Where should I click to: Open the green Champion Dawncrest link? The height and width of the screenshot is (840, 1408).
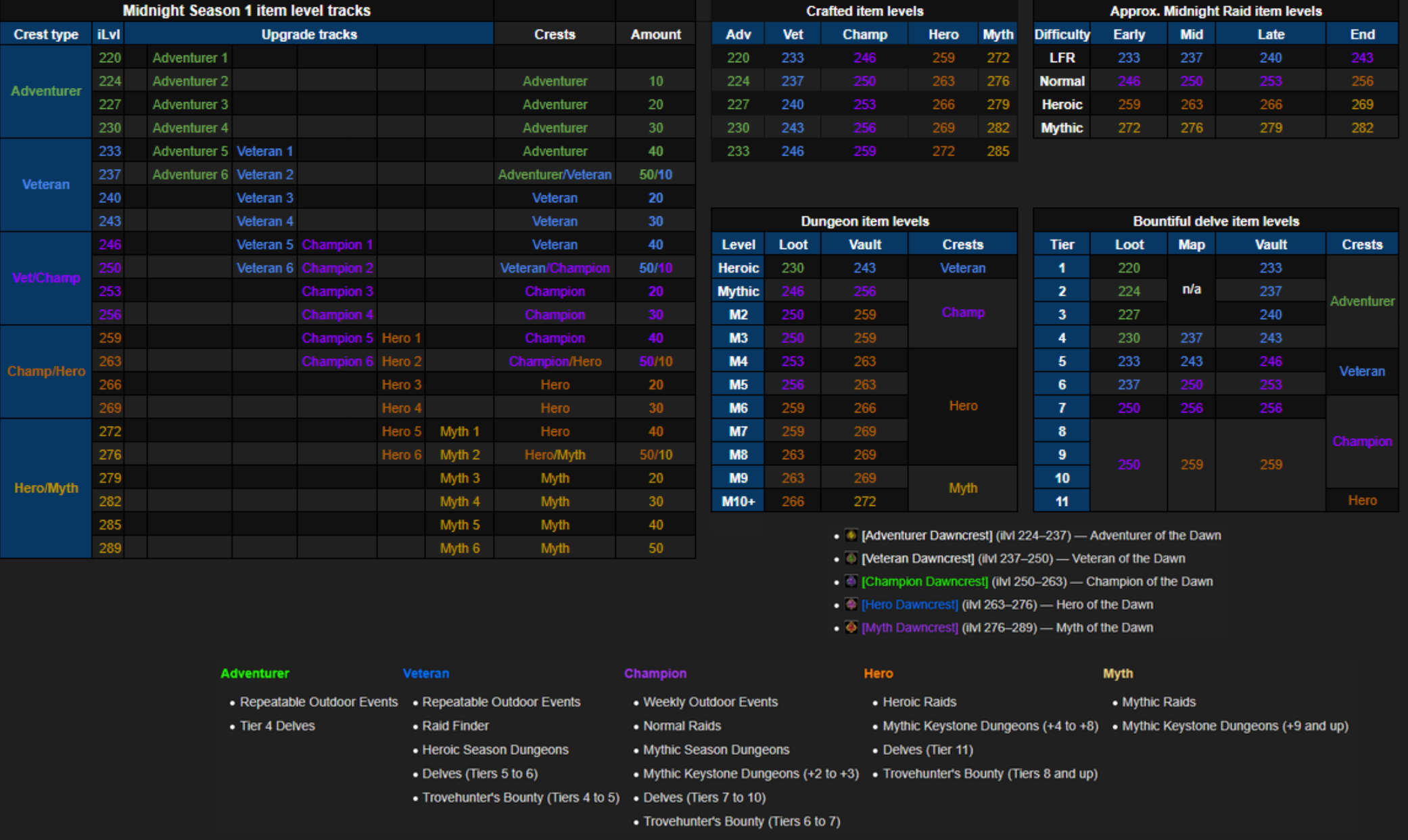(924, 582)
